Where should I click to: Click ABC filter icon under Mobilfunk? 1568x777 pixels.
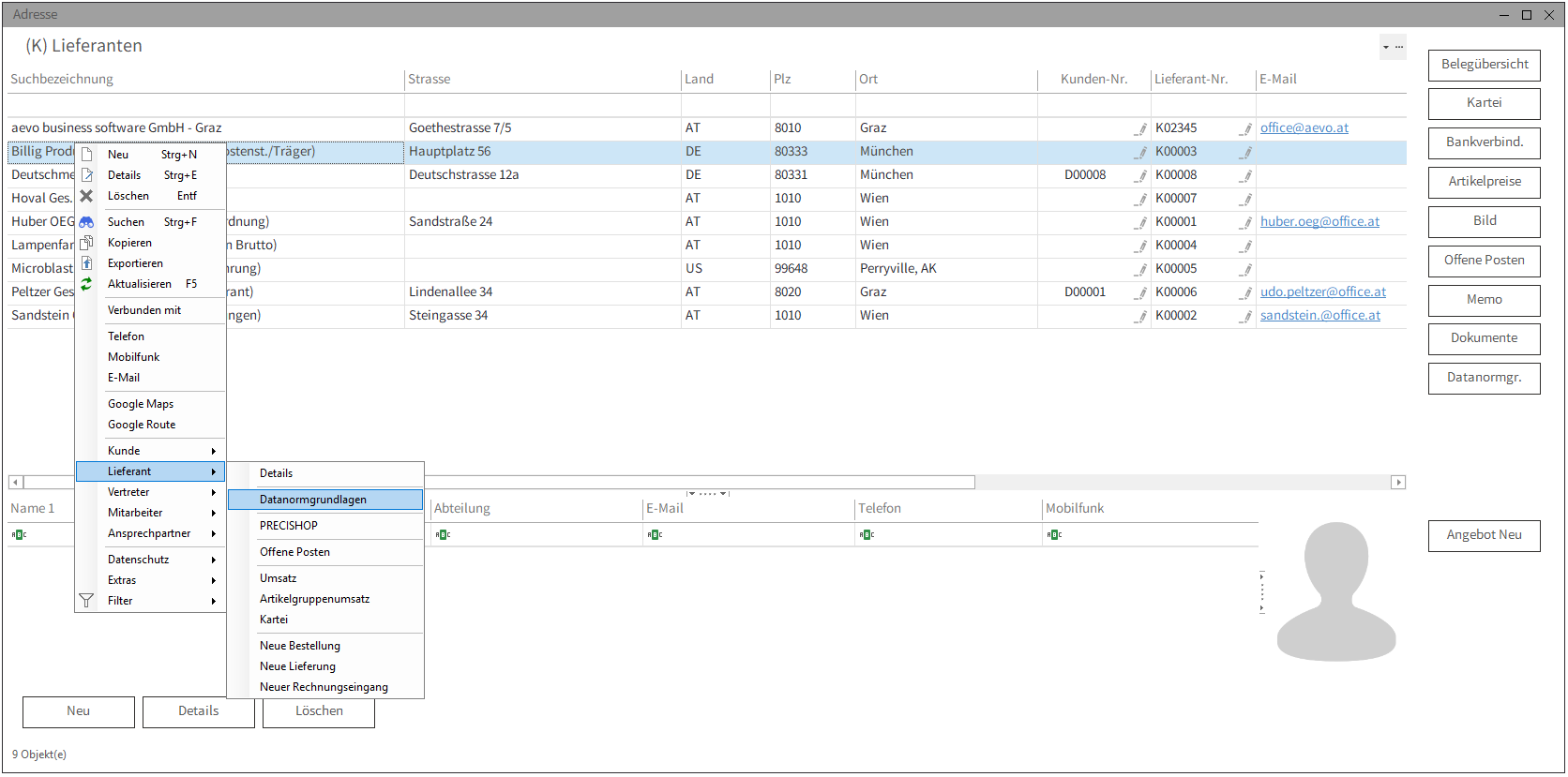click(1055, 535)
